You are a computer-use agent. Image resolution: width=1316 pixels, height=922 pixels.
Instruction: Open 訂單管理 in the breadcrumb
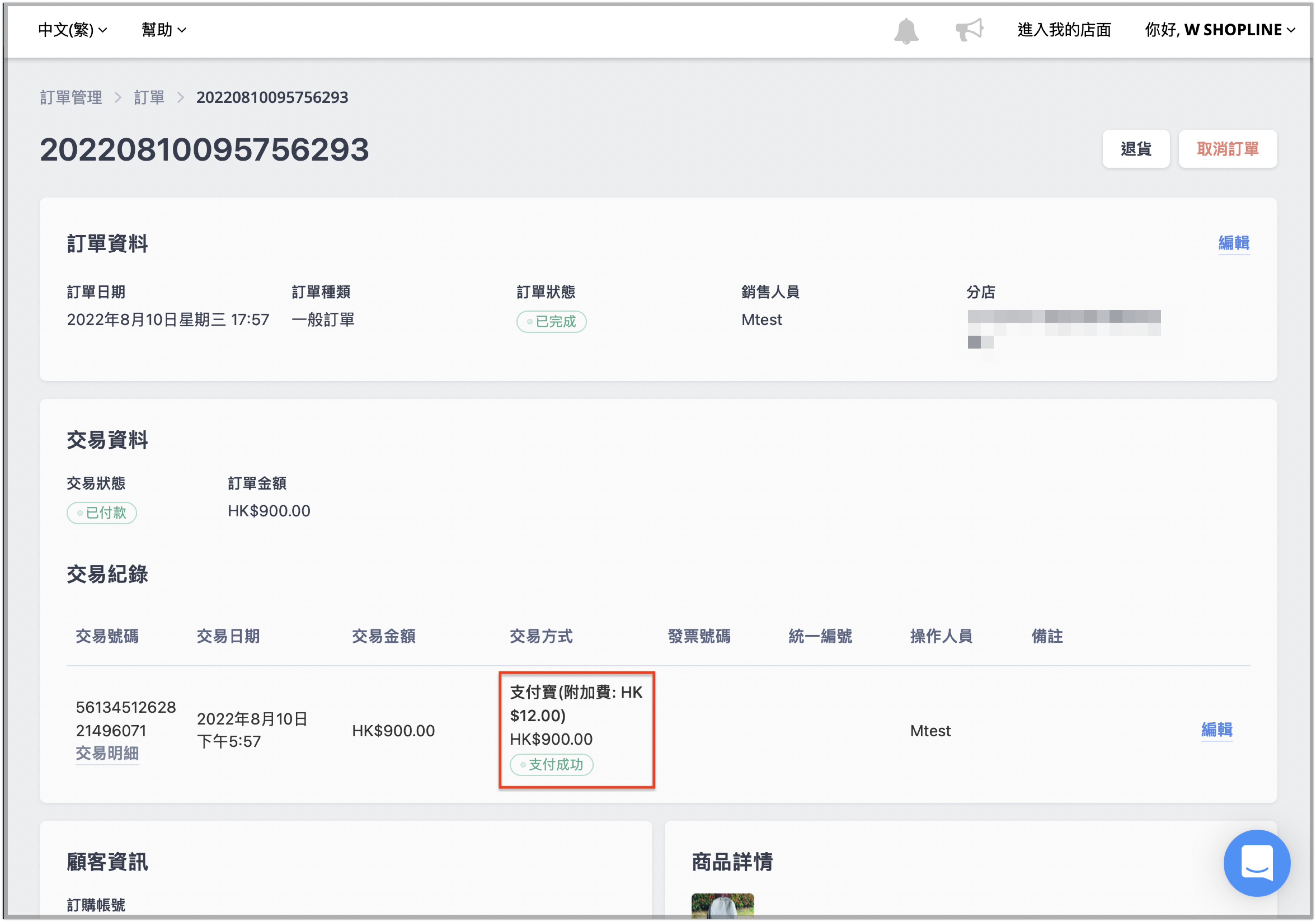pyautogui.click(x=71, y=97)
